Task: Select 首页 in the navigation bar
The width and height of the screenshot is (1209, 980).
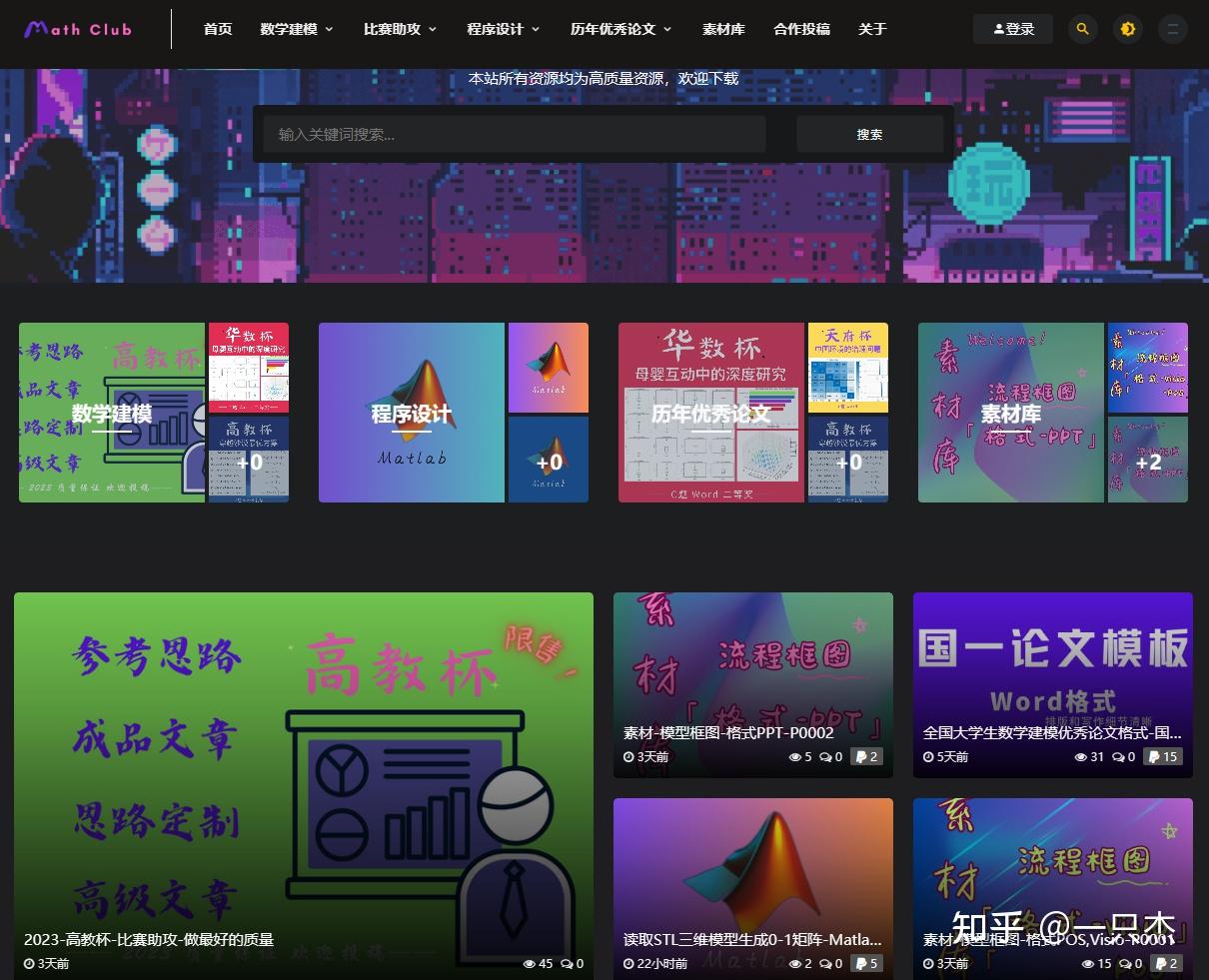Action: click(x=218, y=29)
